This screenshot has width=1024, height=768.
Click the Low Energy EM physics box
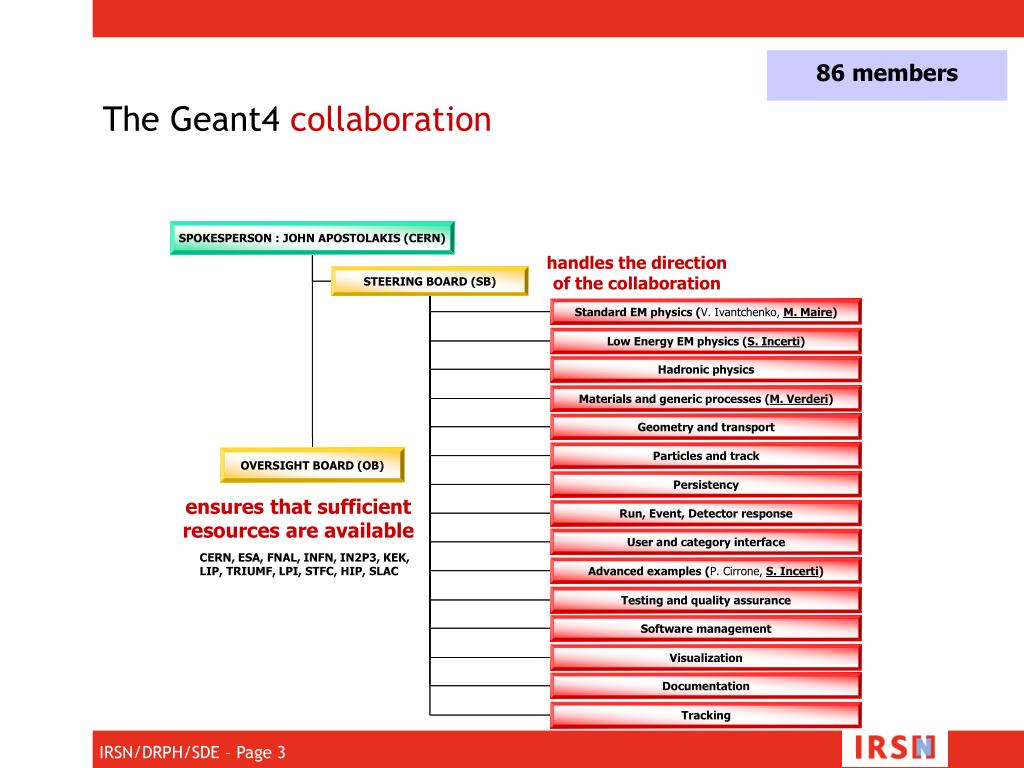coord(706,341)
